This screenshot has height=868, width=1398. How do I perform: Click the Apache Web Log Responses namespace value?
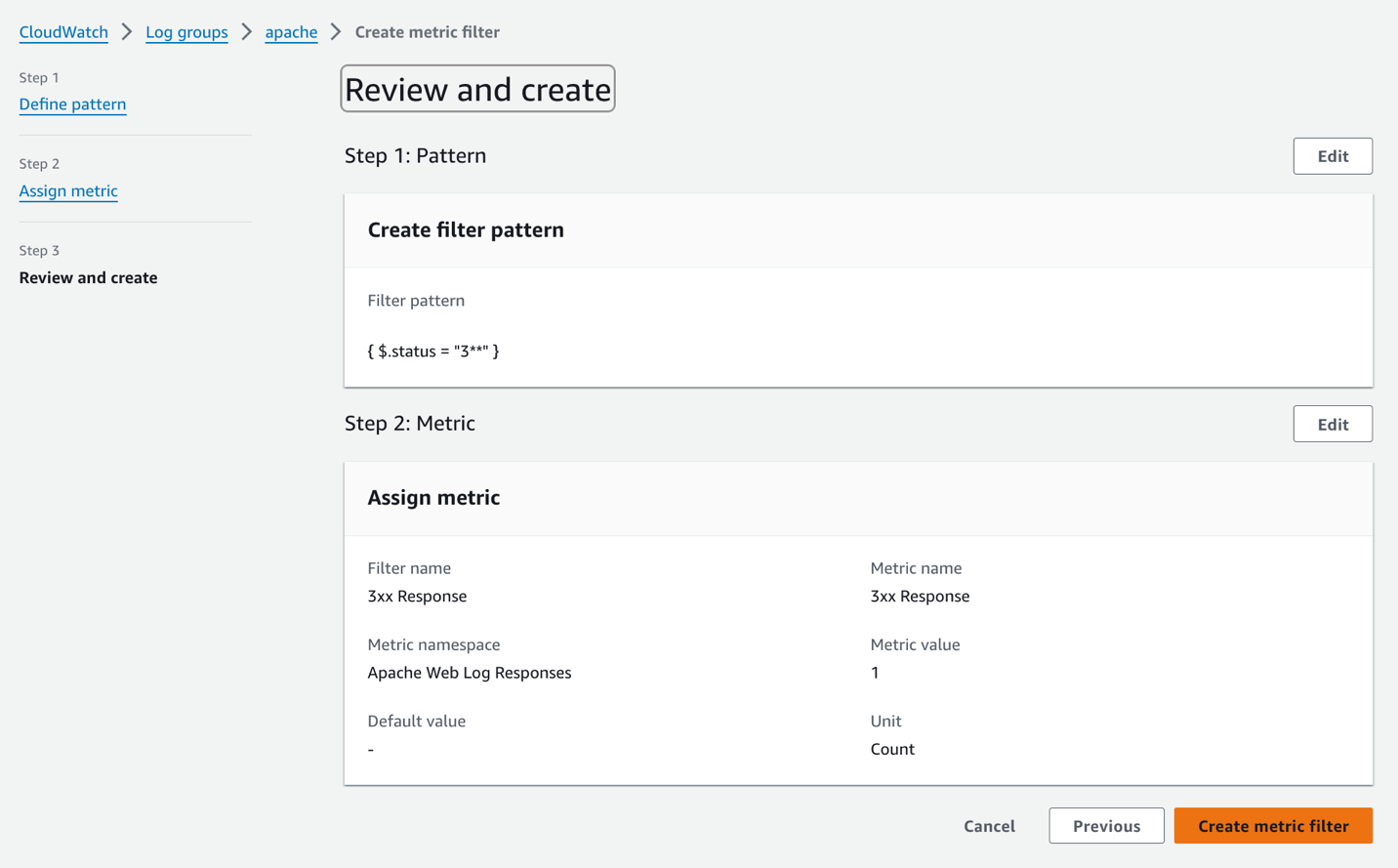[470, 673]
